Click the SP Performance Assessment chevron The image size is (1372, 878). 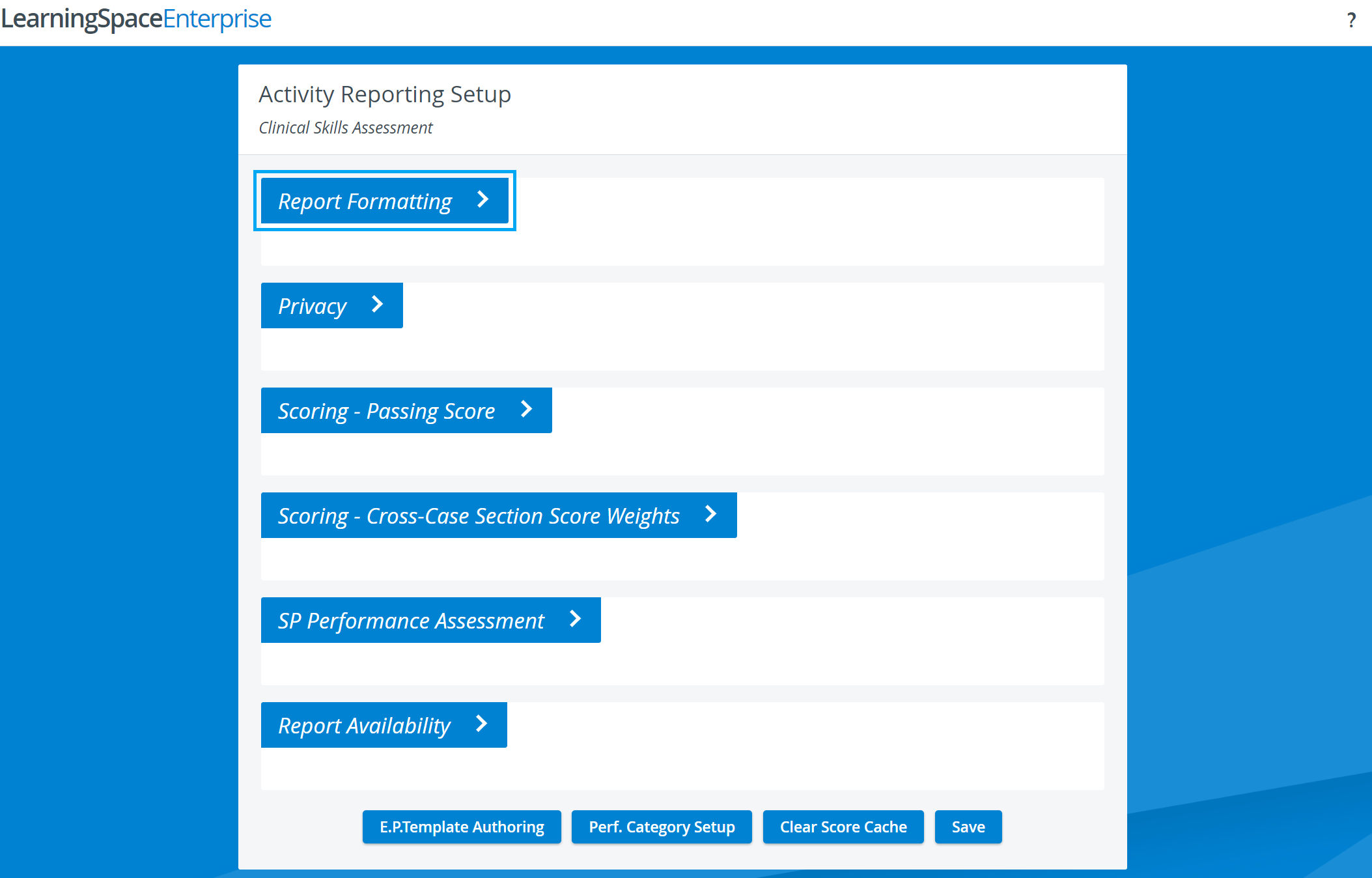[x=575, y=619]
